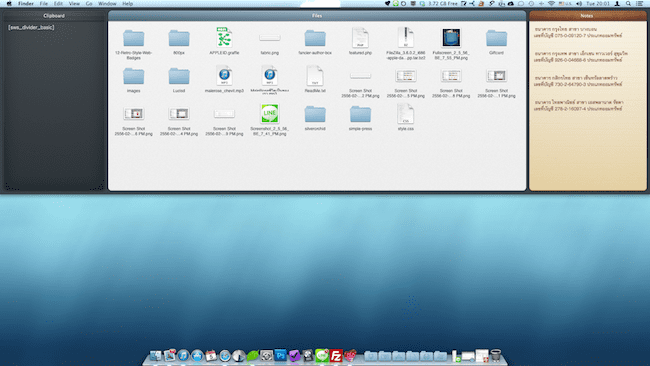
Task: Select the [sws_divider_basic] clipboard entry
Action: pos(31,27)
